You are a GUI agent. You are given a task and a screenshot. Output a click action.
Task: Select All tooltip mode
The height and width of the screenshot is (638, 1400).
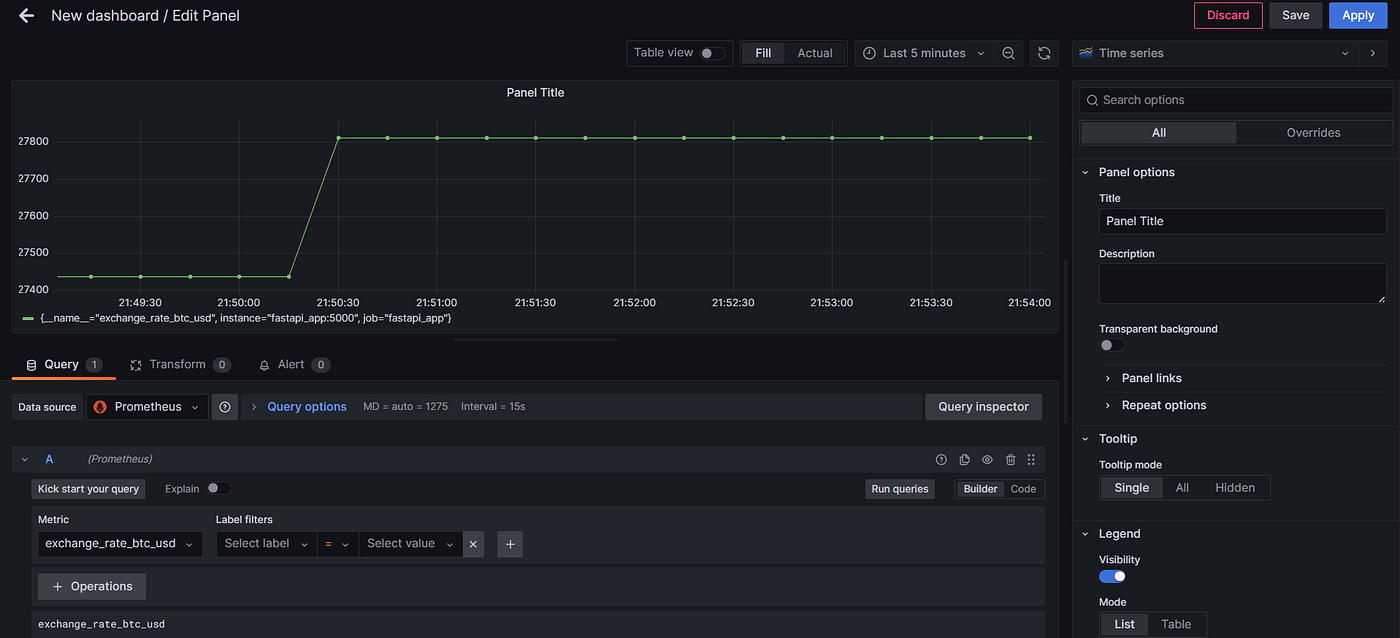[1182, 487]
